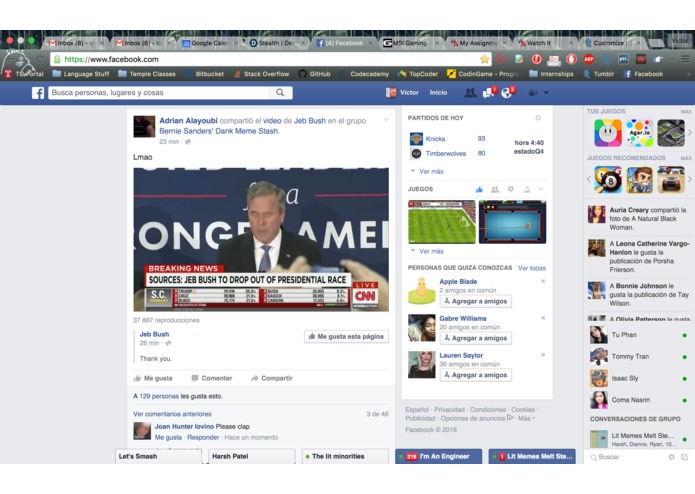Open chat settings gear icon
Viewport: 695px width, 494px height.
(672, 457)
